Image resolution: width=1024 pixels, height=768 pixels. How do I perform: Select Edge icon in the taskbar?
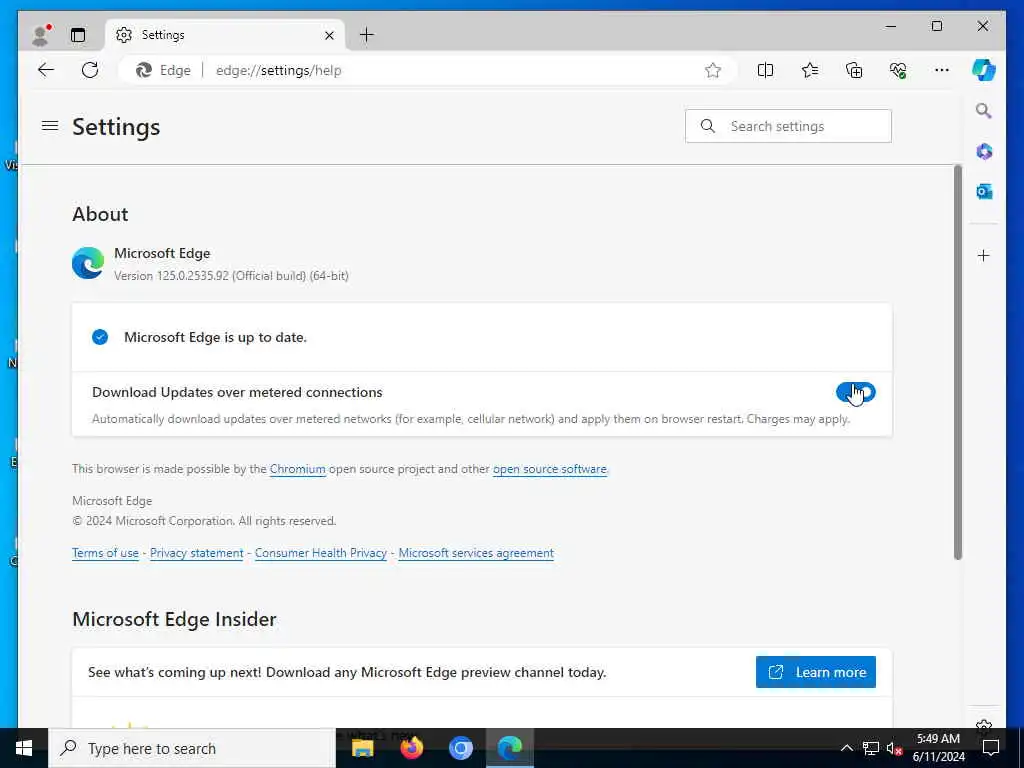tap(509, 748)
